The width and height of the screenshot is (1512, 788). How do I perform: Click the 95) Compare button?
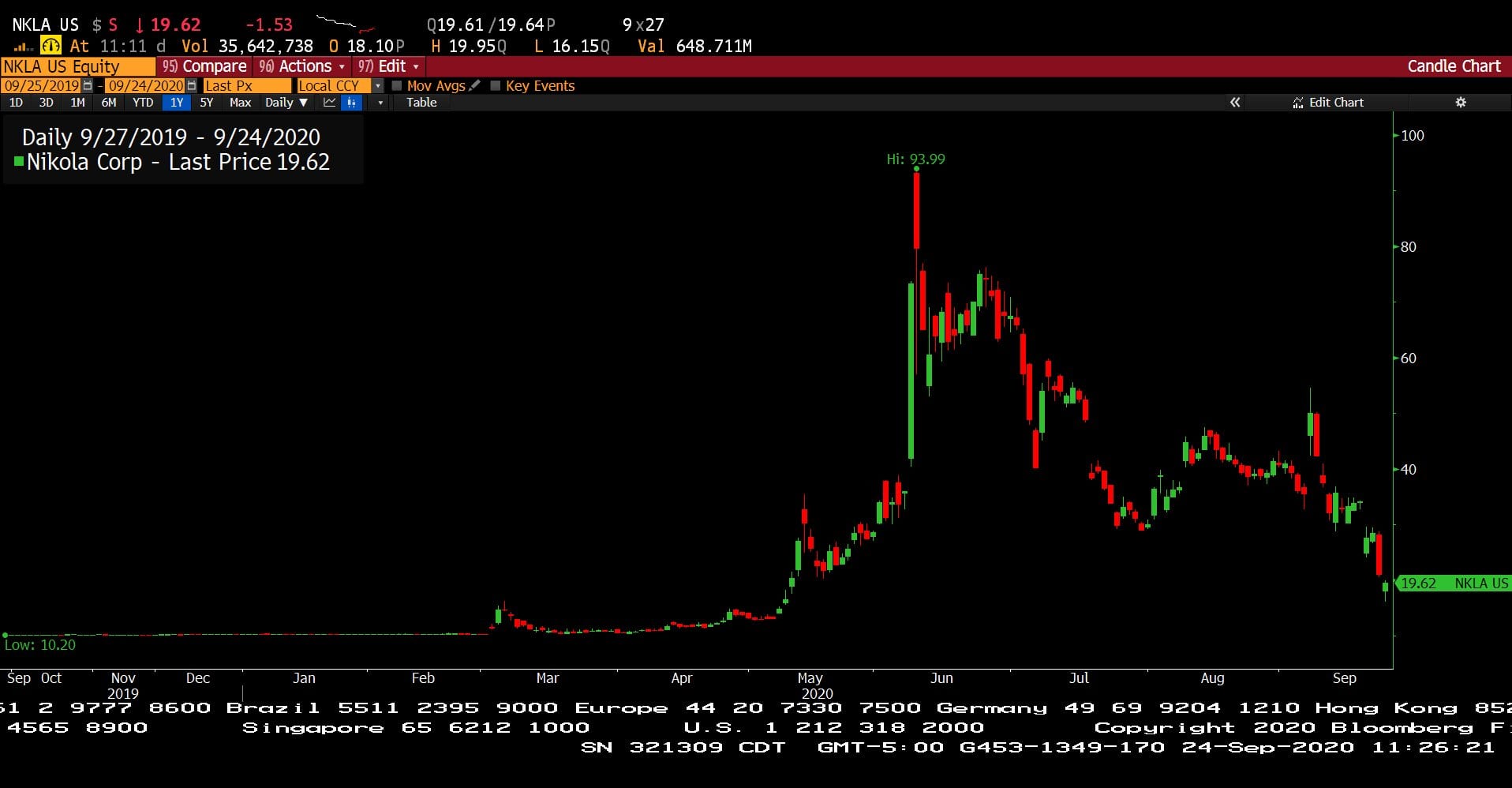click(x=204, y=66)
